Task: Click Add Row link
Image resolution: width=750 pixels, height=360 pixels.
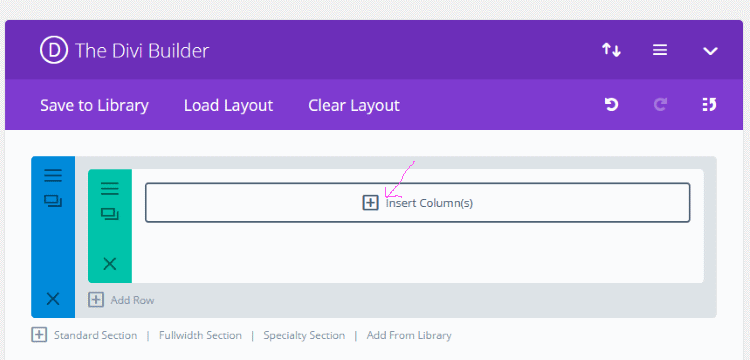Action: point(121,300)
